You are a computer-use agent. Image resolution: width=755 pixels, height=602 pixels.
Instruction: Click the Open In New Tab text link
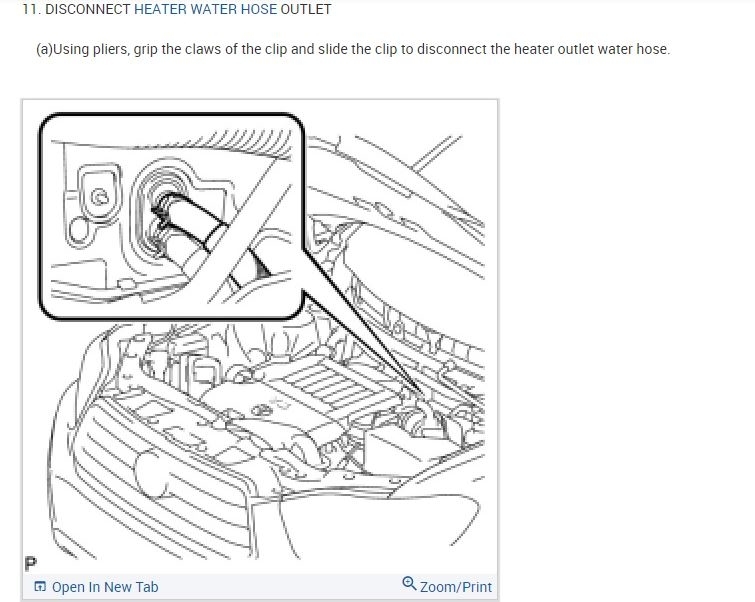click(105, 587)
